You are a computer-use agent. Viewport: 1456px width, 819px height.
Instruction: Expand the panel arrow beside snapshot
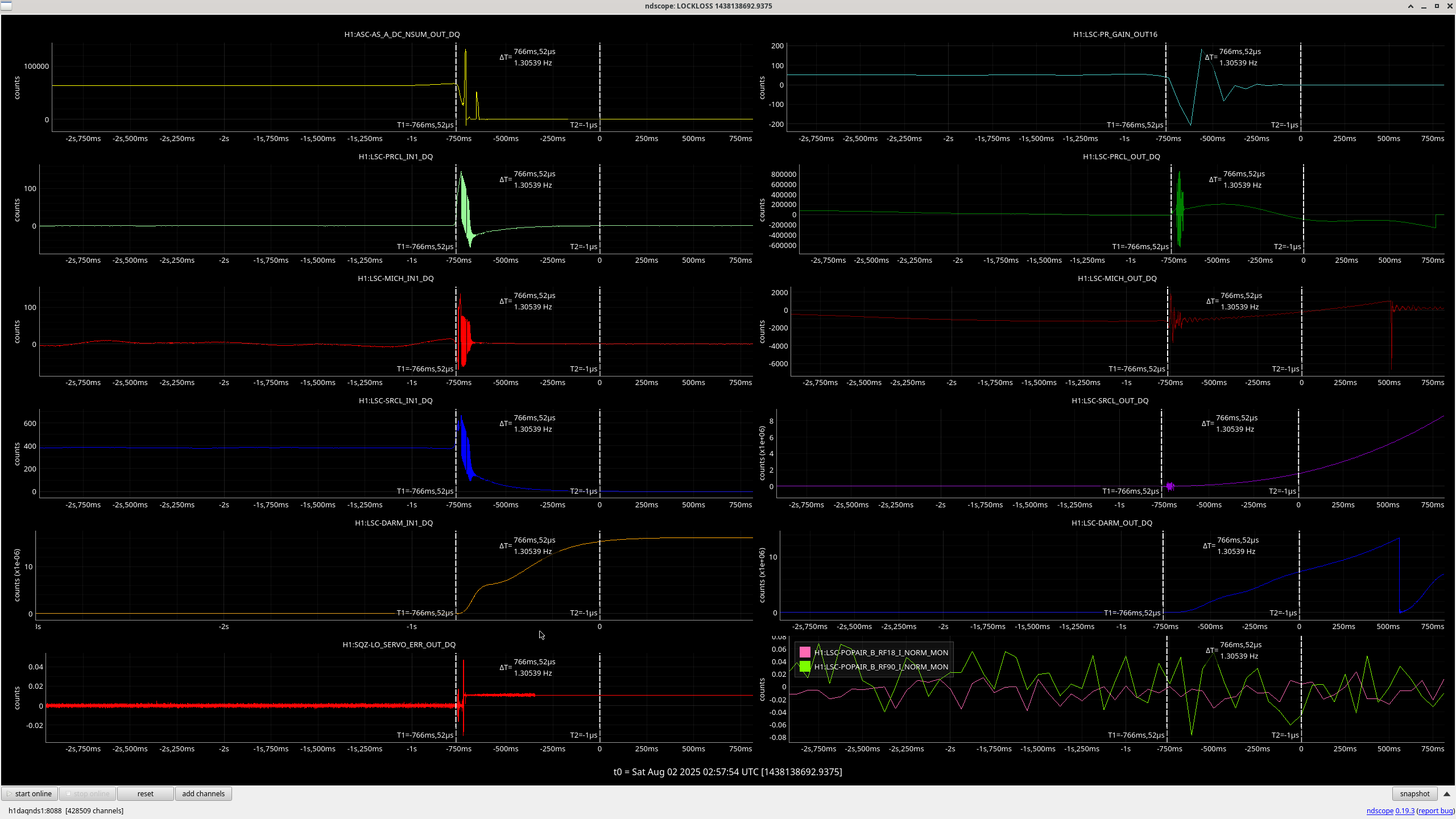tap(1447, 793)
